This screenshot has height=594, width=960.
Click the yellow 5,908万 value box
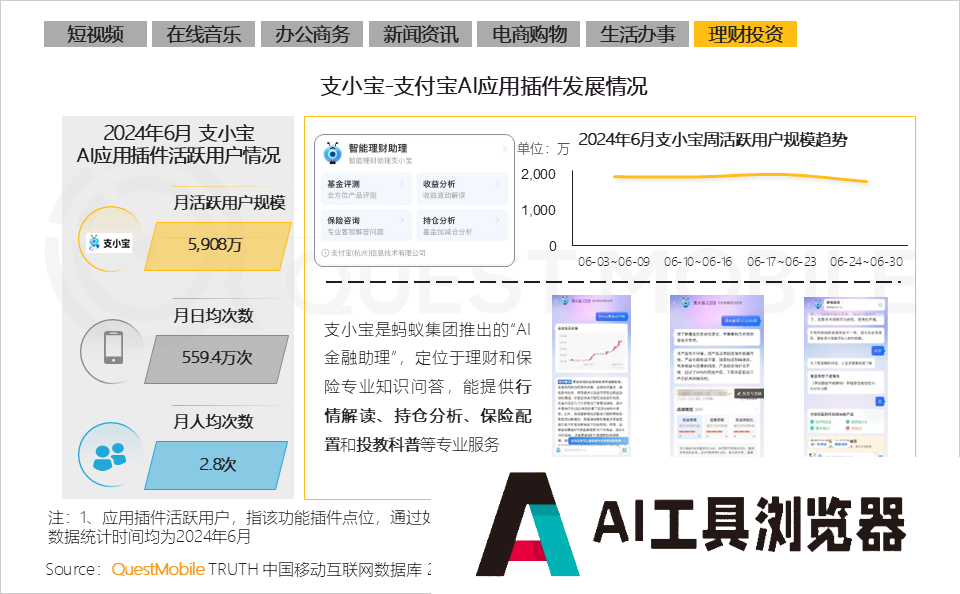[x=218, y=246]
